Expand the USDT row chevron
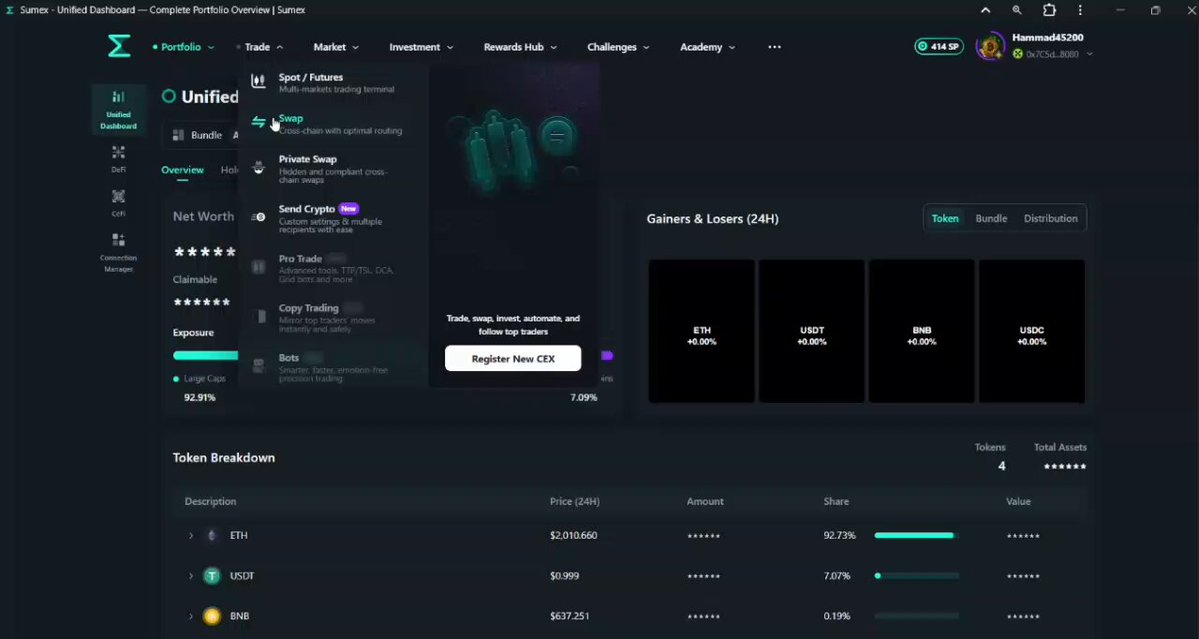 click(x=190, y=576)
